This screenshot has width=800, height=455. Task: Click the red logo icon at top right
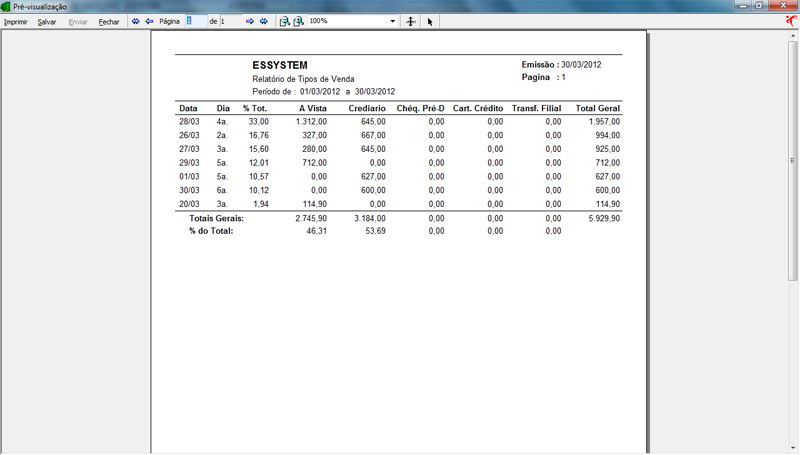pyautogui.click(x=791, y=20)
